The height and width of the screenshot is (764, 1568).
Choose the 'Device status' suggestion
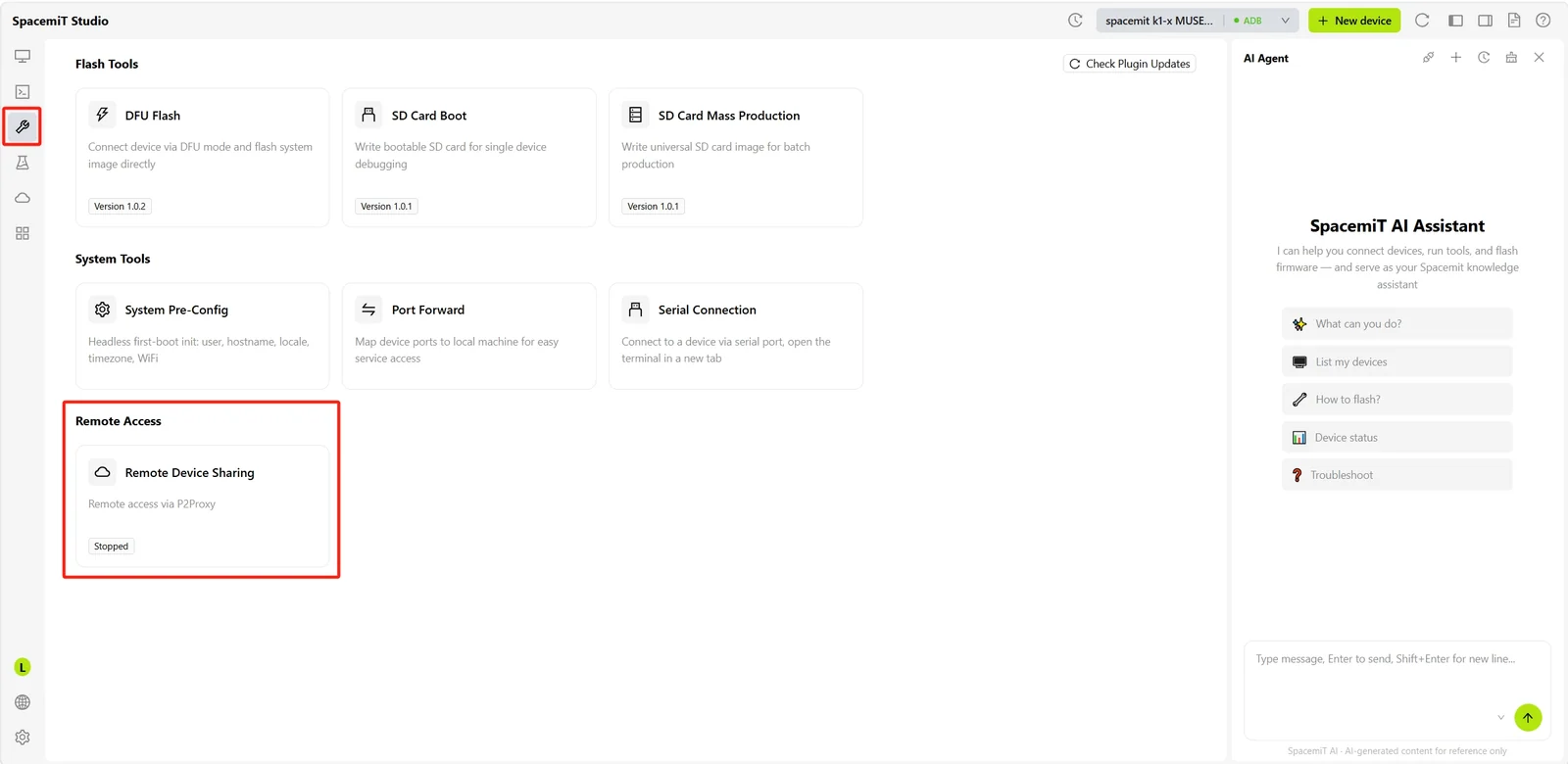pyautogui.click(x=1396, y=438)
